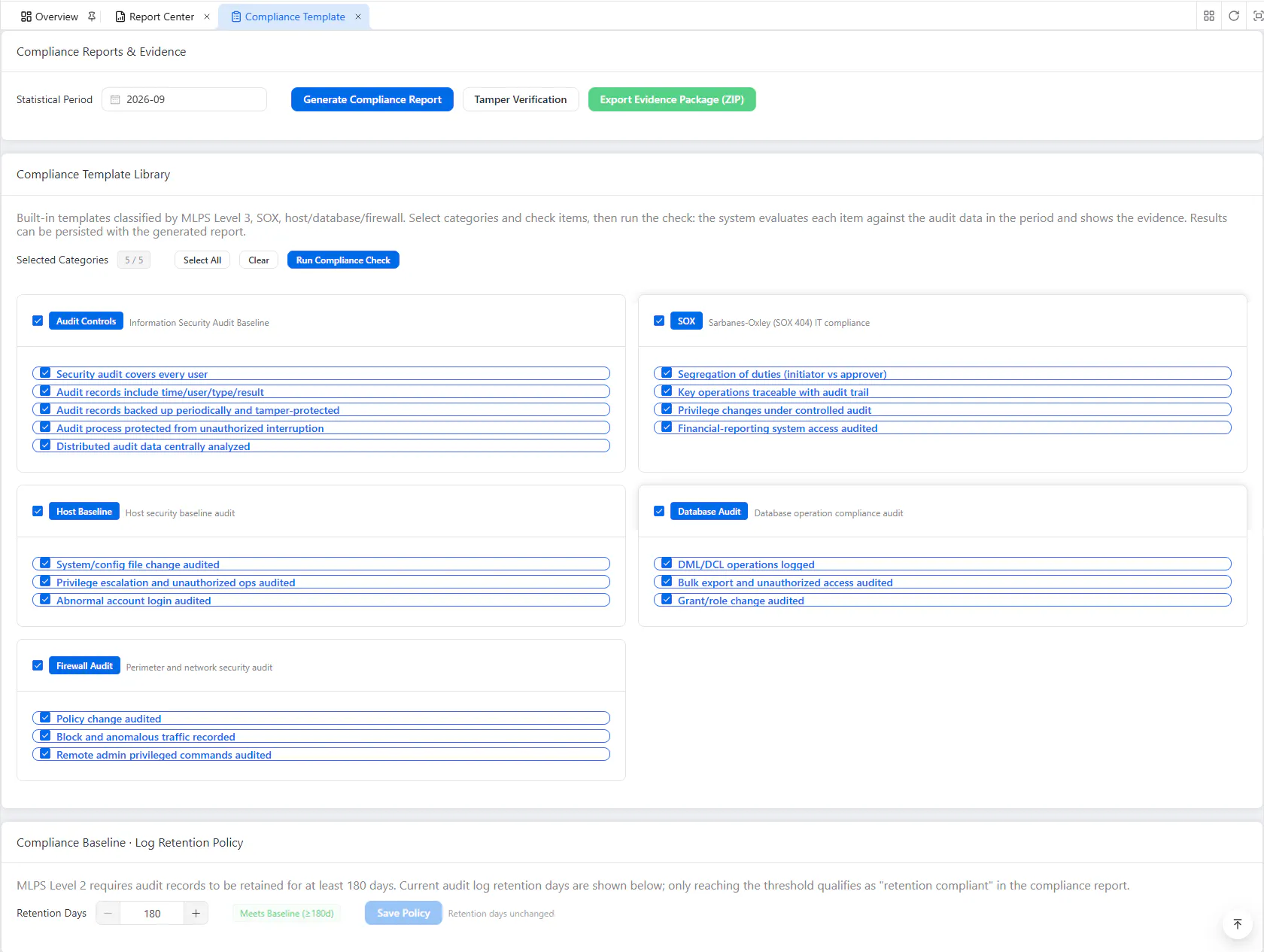Screen dimensions: 1264x952
Task: Click 'Perimeter and network security audit' text
Action: click(x=199, y=667)
